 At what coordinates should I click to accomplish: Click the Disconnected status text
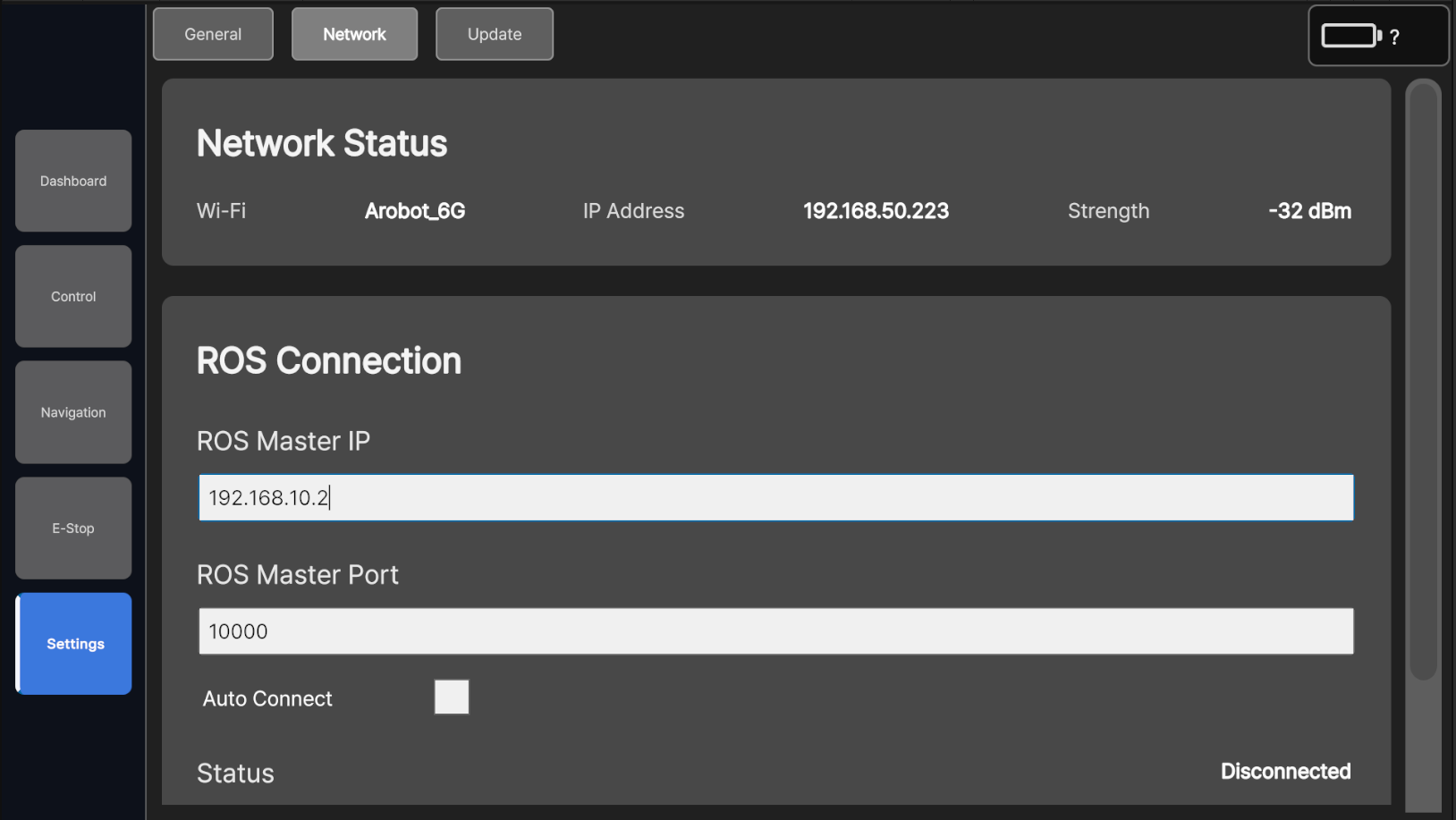(1285, 772)
